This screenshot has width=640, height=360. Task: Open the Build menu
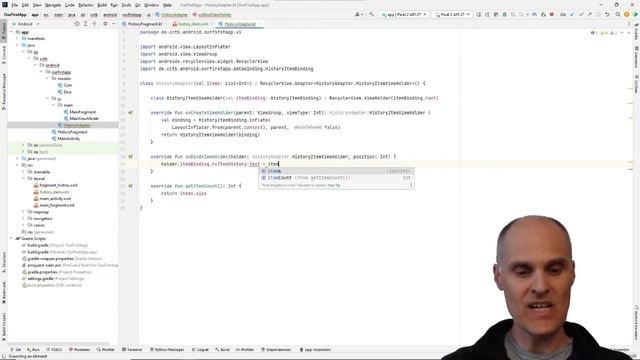(102, 5)
